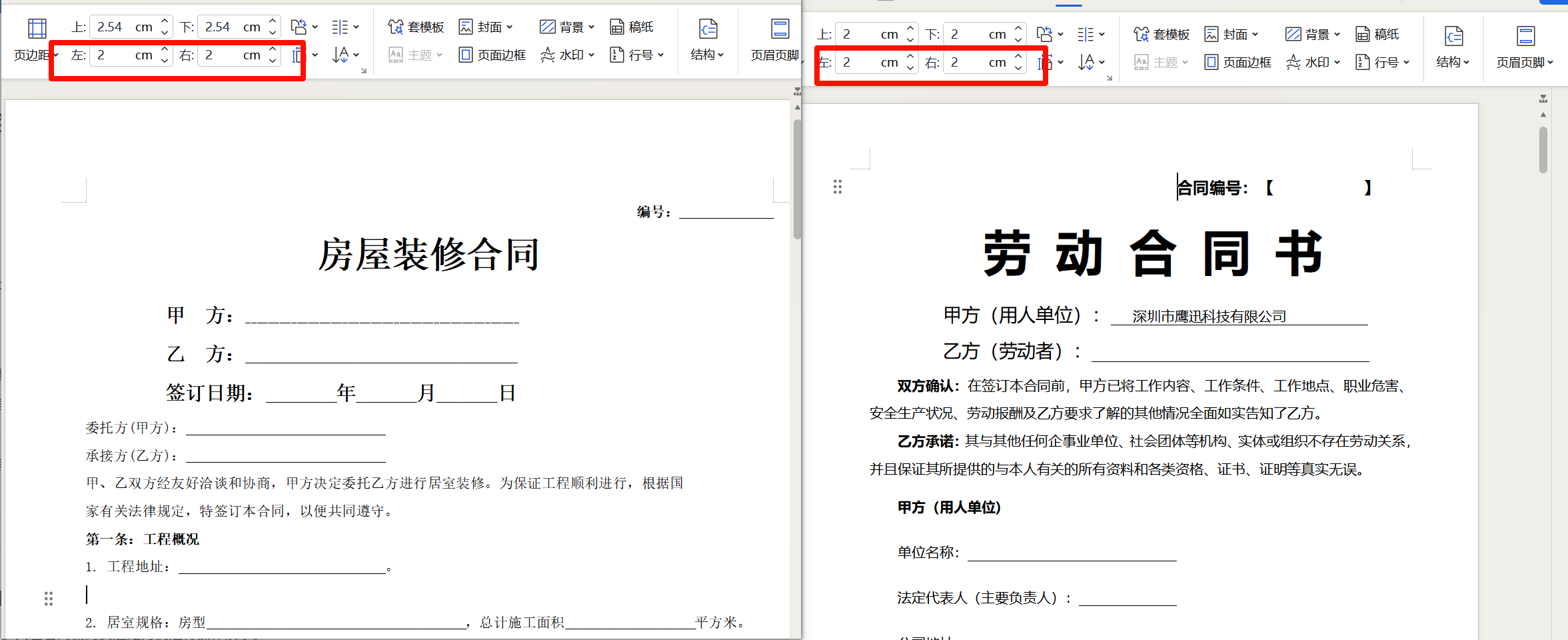The width and height of the screenshot is (1568, 640).
Task: Increase top margin 上 in left window
Action: click(165, 22)
